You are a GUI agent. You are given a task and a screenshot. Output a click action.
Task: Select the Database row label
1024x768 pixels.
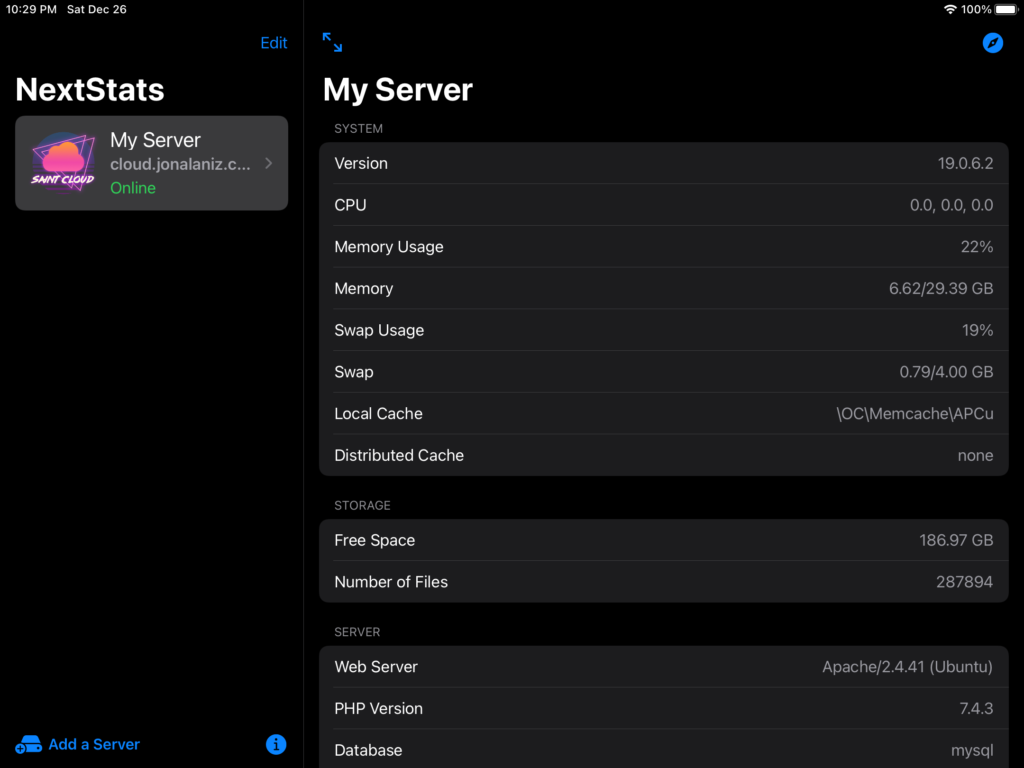[368, 750]
